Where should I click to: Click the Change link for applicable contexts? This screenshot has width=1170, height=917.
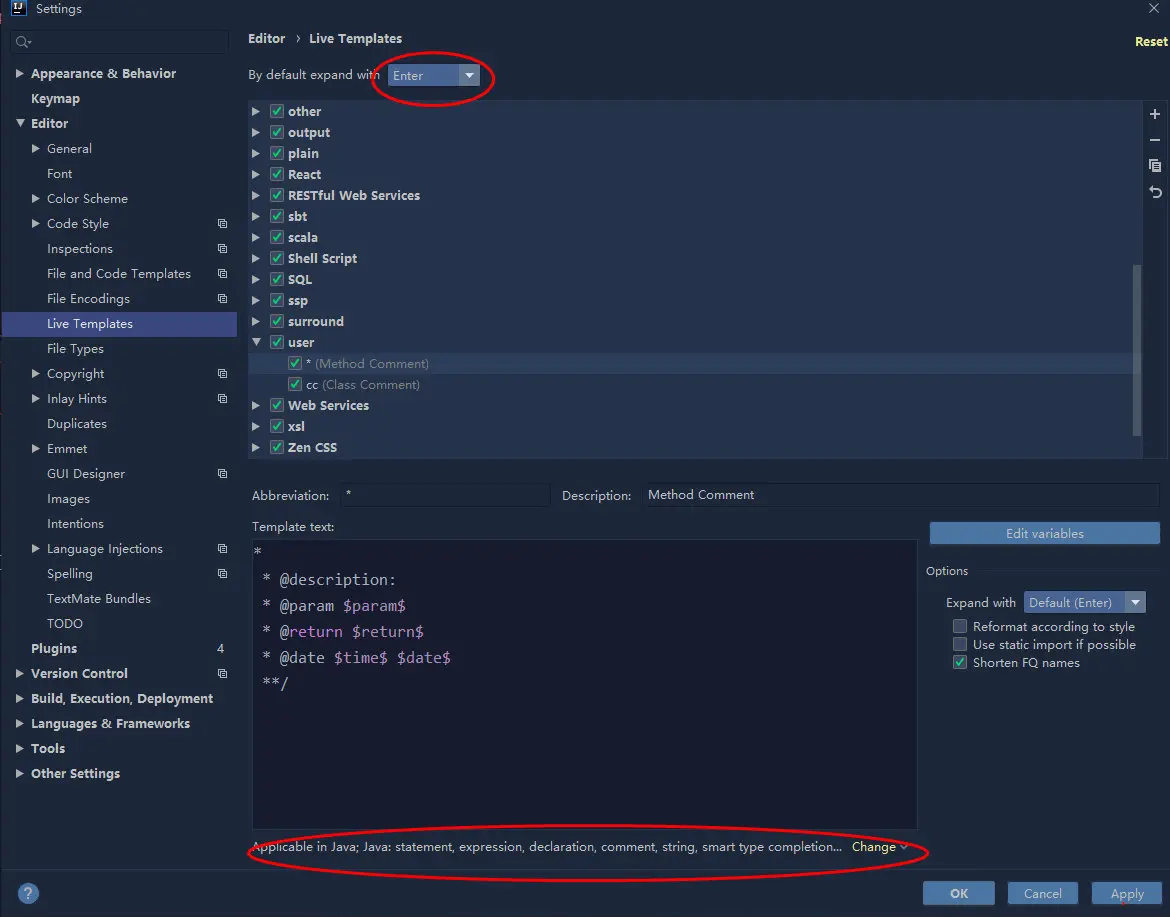tap(874, 847)
